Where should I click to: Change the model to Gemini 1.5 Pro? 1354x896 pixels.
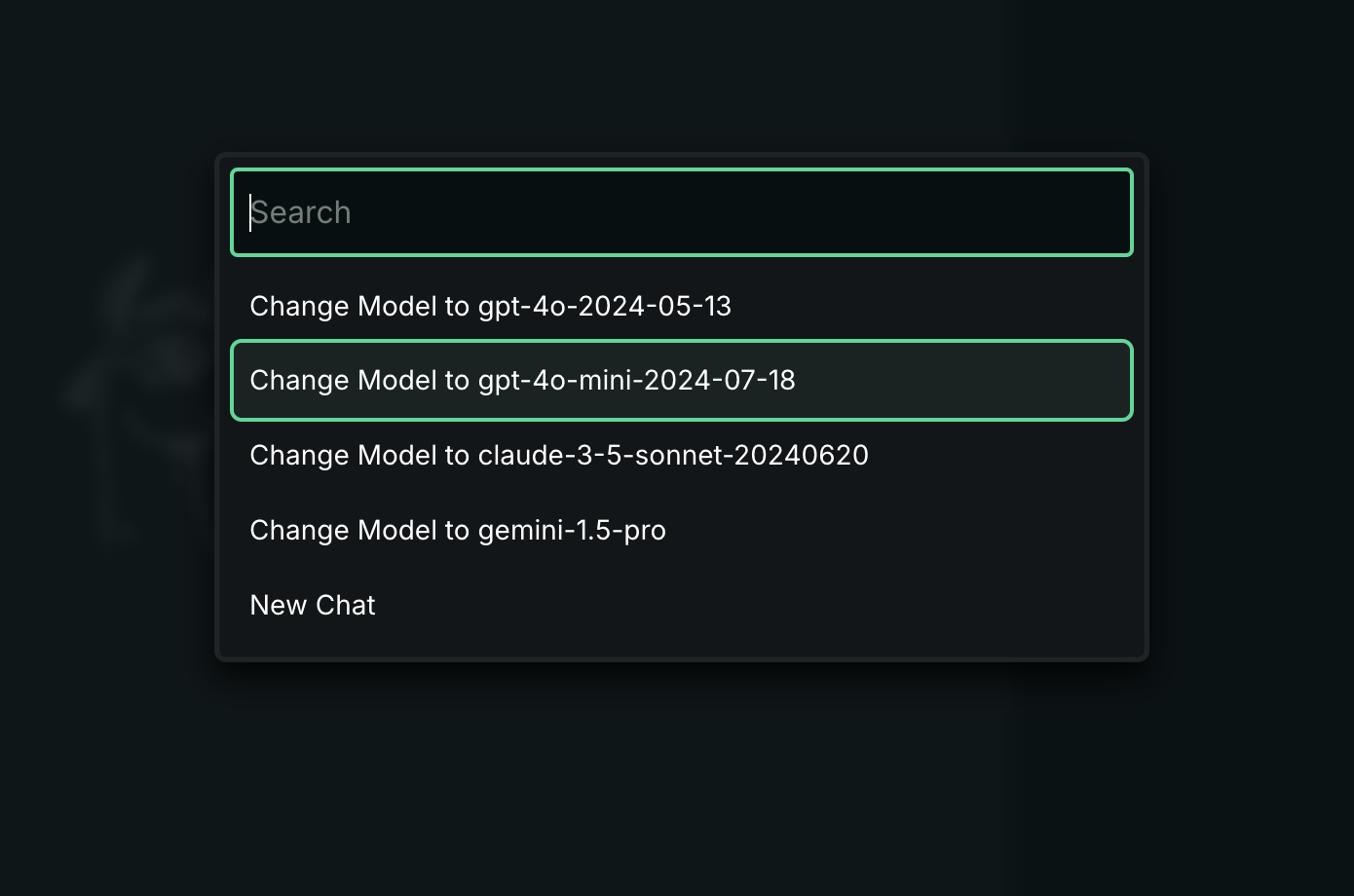point(458,530)
